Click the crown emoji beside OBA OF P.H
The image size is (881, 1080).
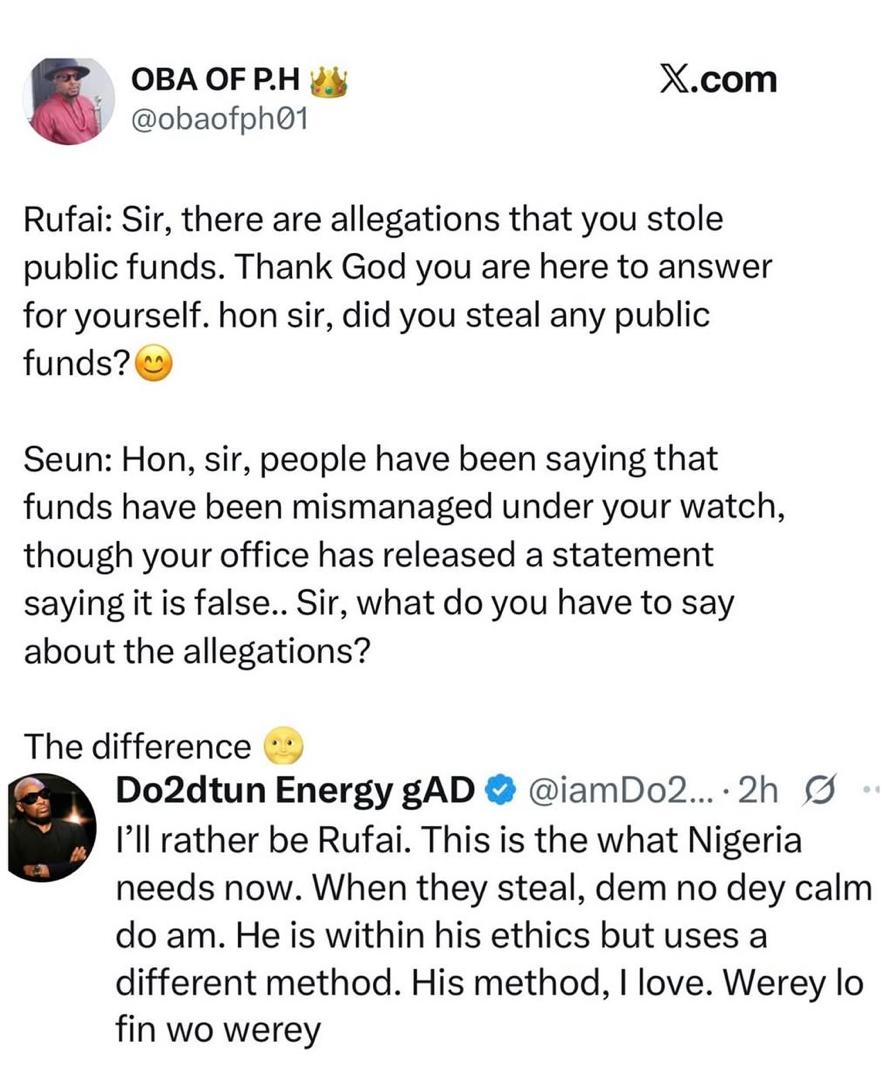click(329, 82)
